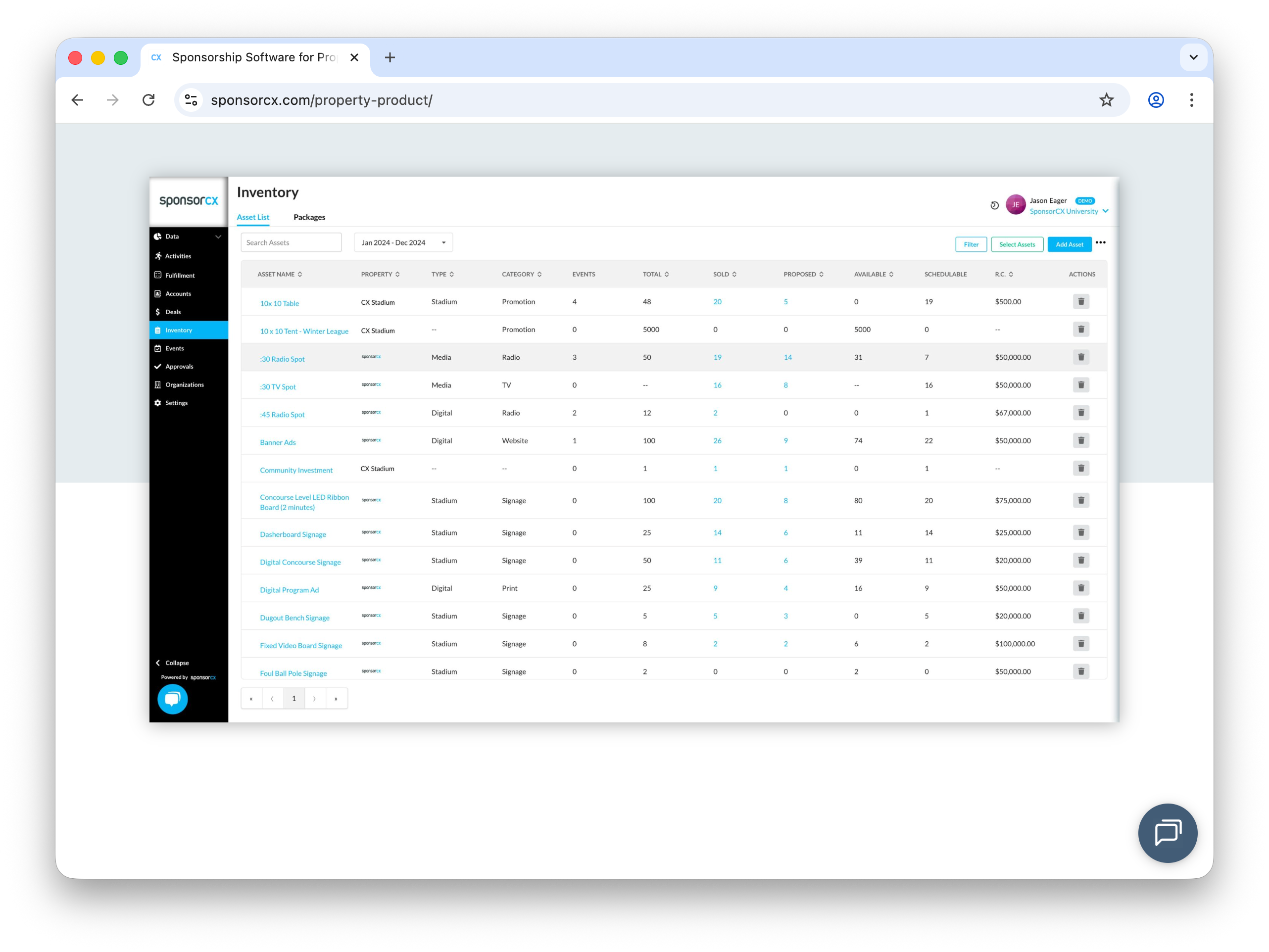Collapse the sidebar navigation
1269x952 pixels.
[172, 663]
